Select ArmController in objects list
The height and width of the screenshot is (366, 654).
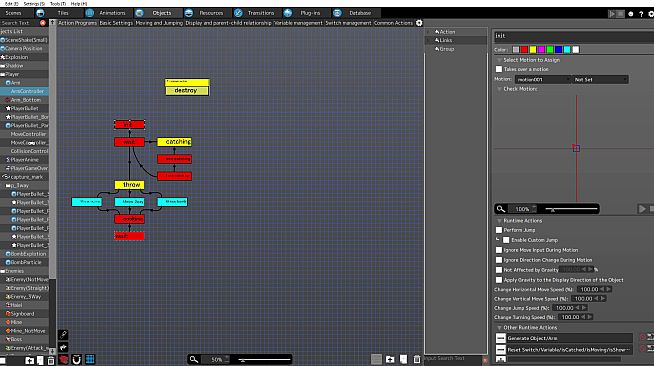pyautogui.click(x=27, y=91)
